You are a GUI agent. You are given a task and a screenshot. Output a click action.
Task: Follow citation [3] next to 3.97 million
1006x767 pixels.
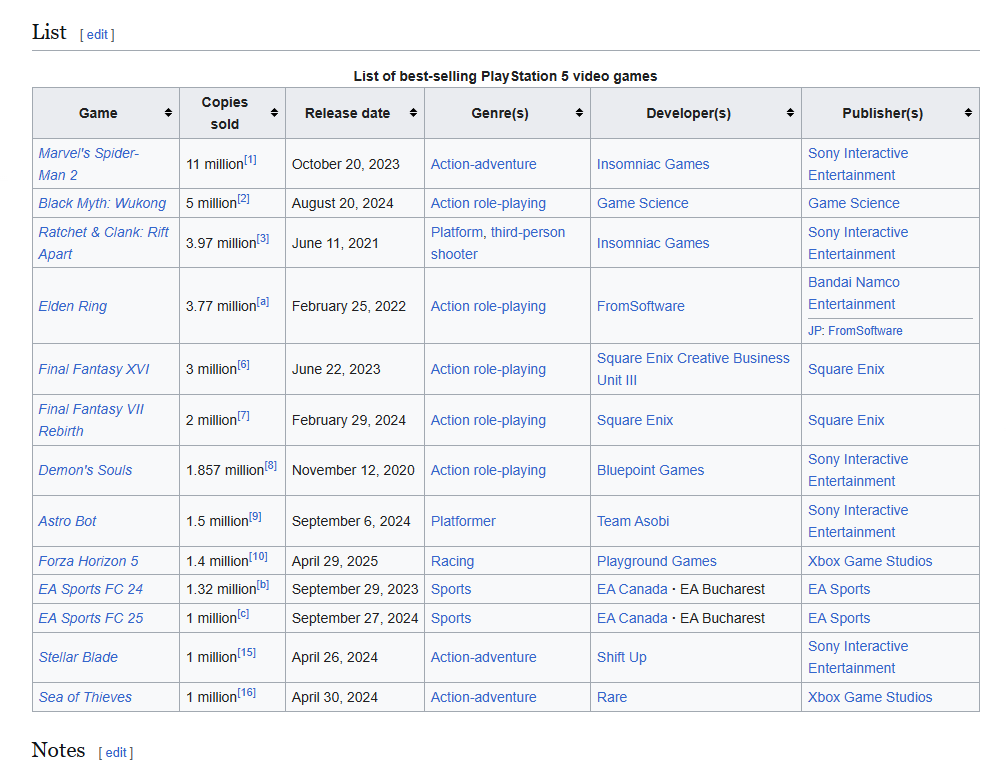[x=263, y=239]
